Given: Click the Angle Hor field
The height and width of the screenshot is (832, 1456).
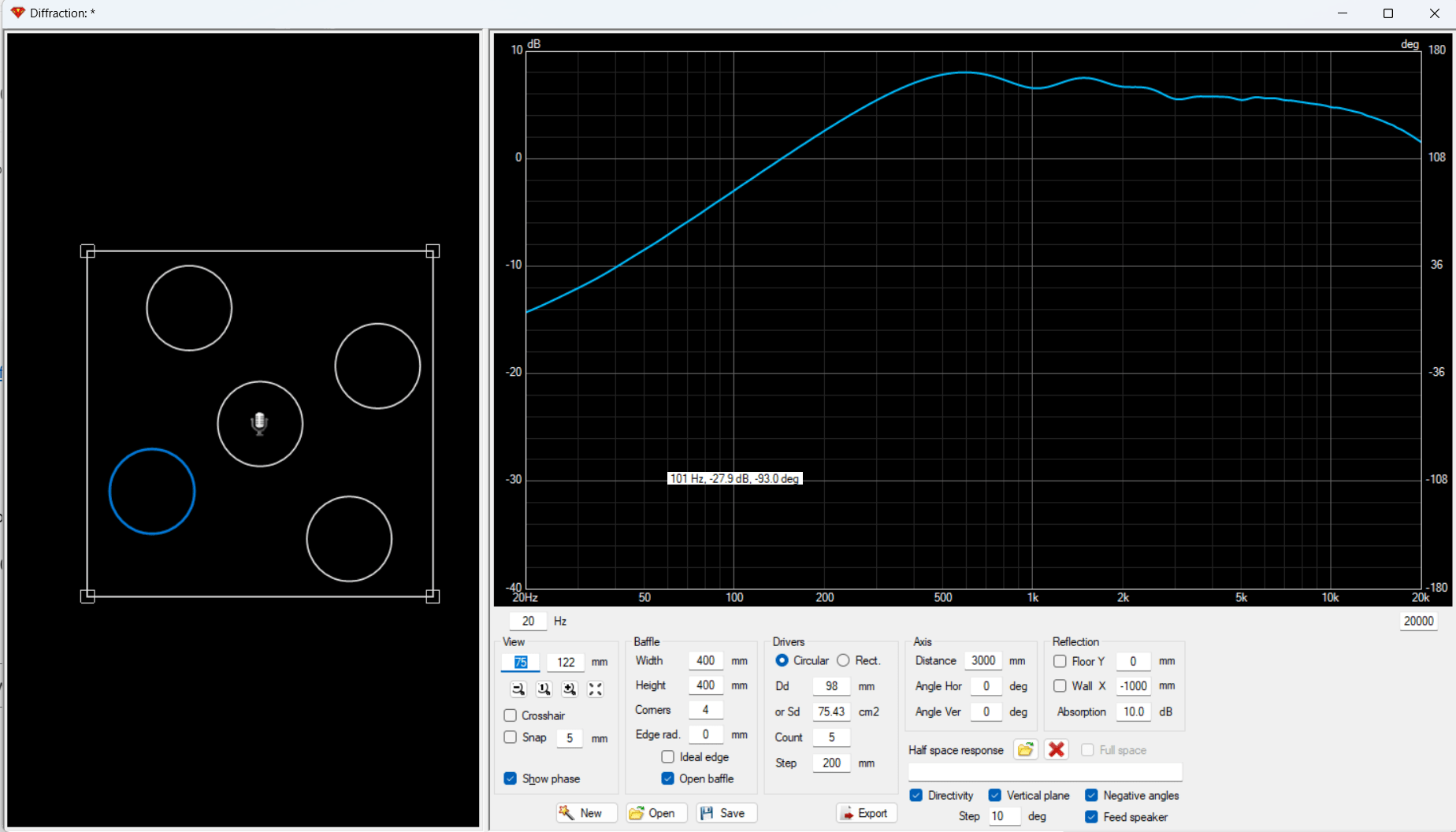Looking at the screenshot, I should click(986, 686).
